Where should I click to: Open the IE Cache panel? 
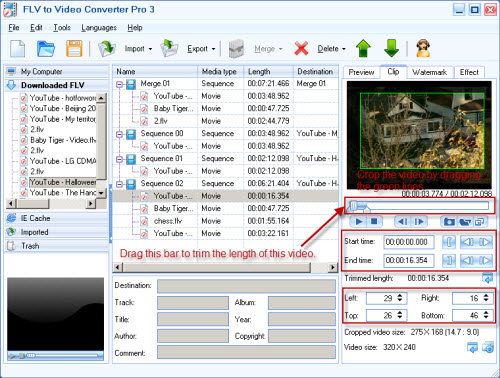(x=57, y=218)
